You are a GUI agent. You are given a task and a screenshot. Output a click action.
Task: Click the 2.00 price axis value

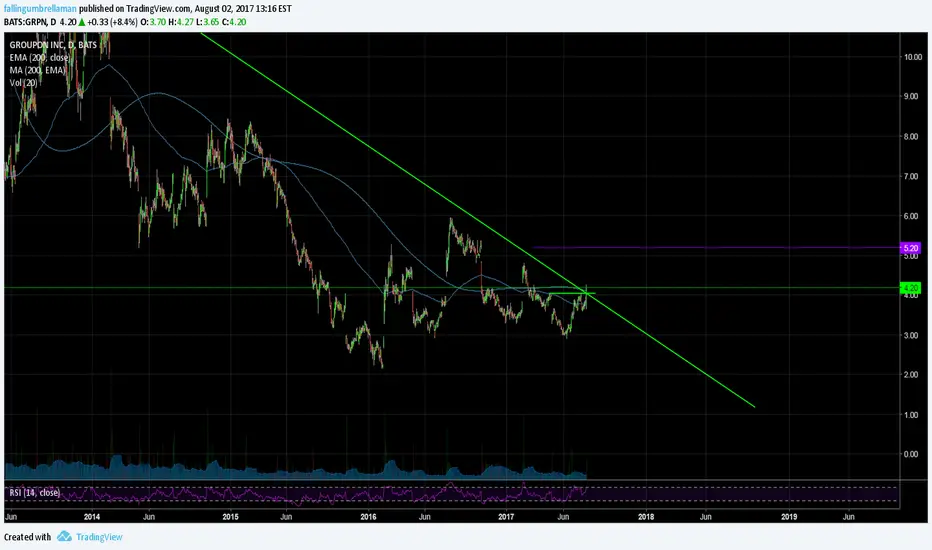(911, 375)
